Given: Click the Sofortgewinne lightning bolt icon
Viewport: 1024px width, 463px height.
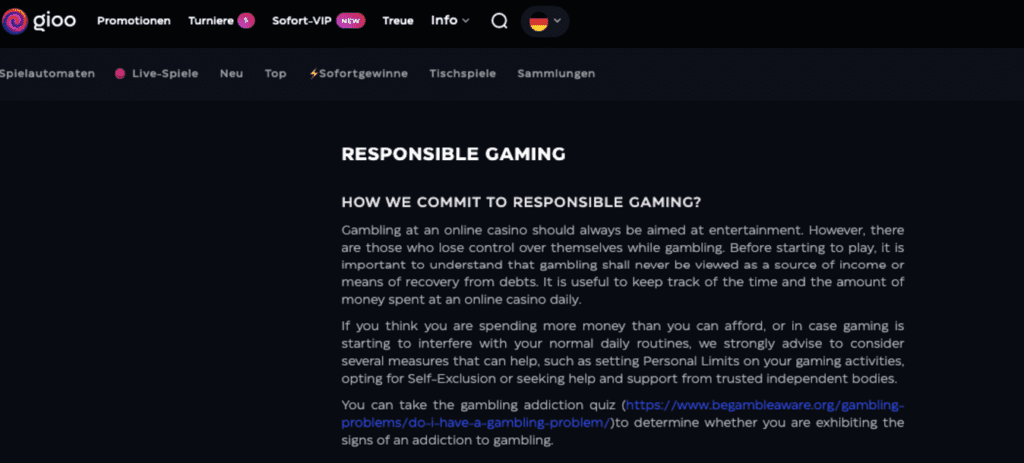Looking at the screenshot, I should tap(314, 74).
